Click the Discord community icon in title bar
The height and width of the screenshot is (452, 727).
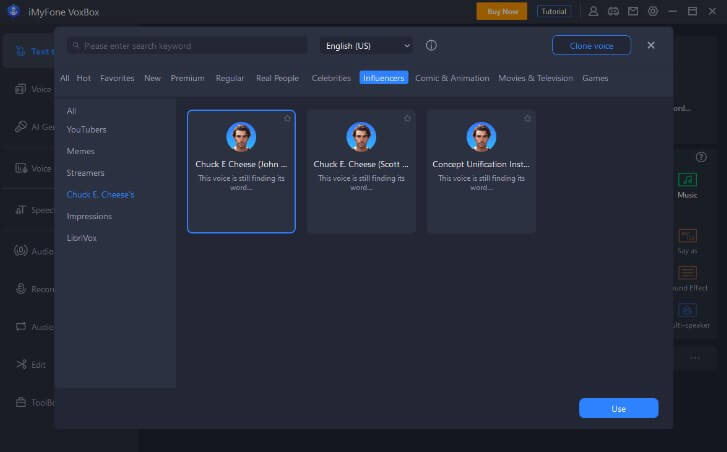tap(613, 11)
